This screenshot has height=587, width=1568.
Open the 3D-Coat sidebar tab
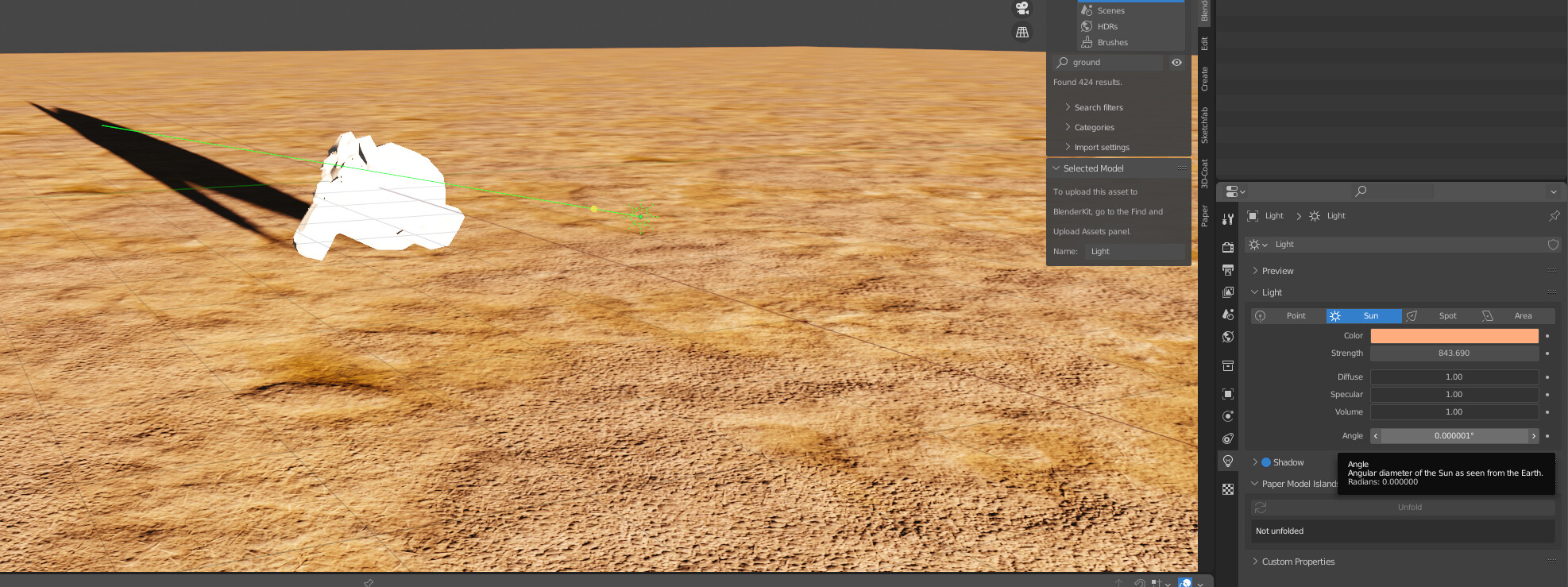[x=1204, y=173]
